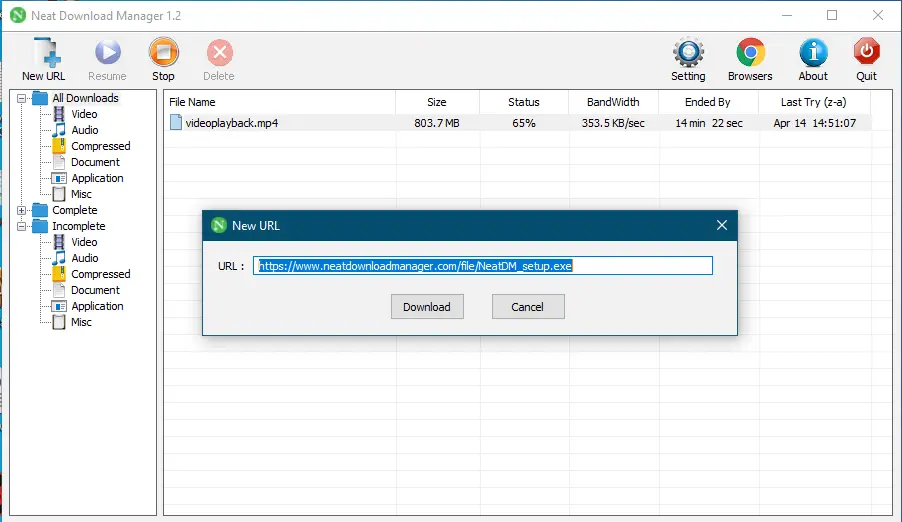Screen dimensions: 902x522
Task: Click the Download button in dialog
Action: pyautogui.click(x=427, y=307)
